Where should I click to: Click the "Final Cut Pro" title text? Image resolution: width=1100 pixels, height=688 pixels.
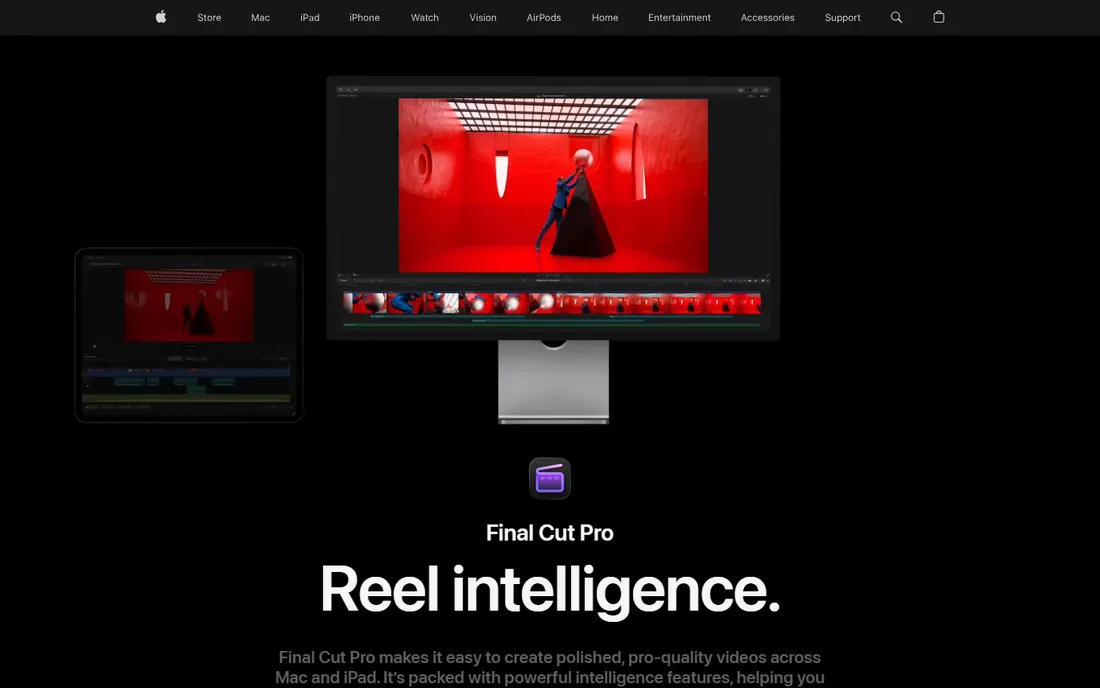(549, 533)
